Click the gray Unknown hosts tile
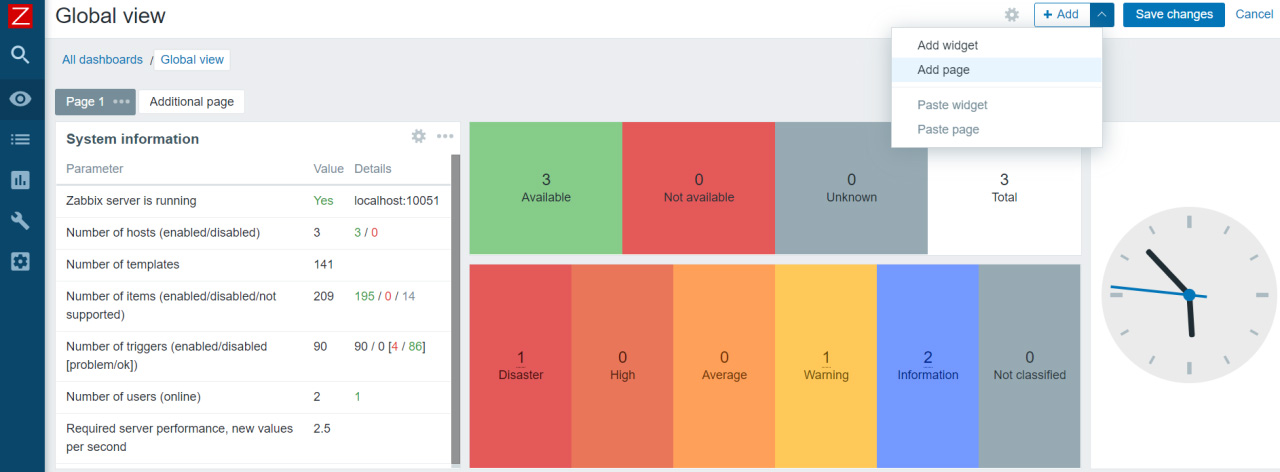The height and width of the screenshot is (472, 1280). [852, 188]
